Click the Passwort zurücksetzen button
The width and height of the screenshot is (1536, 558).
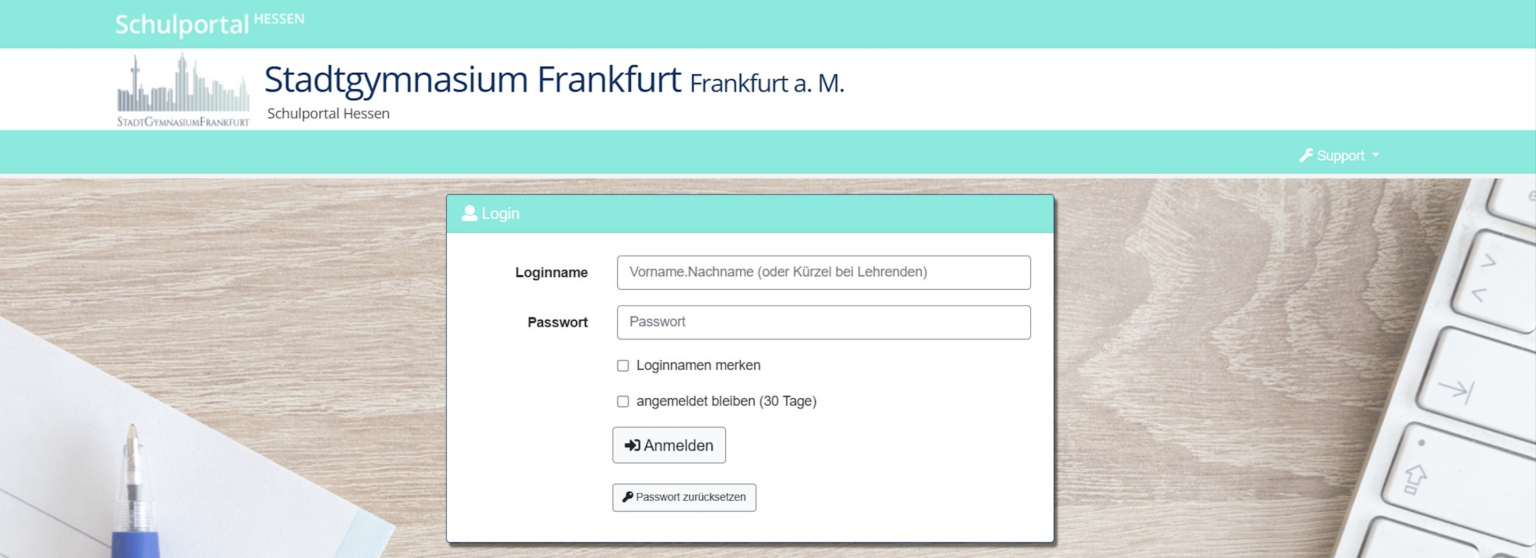pos(684,497)
